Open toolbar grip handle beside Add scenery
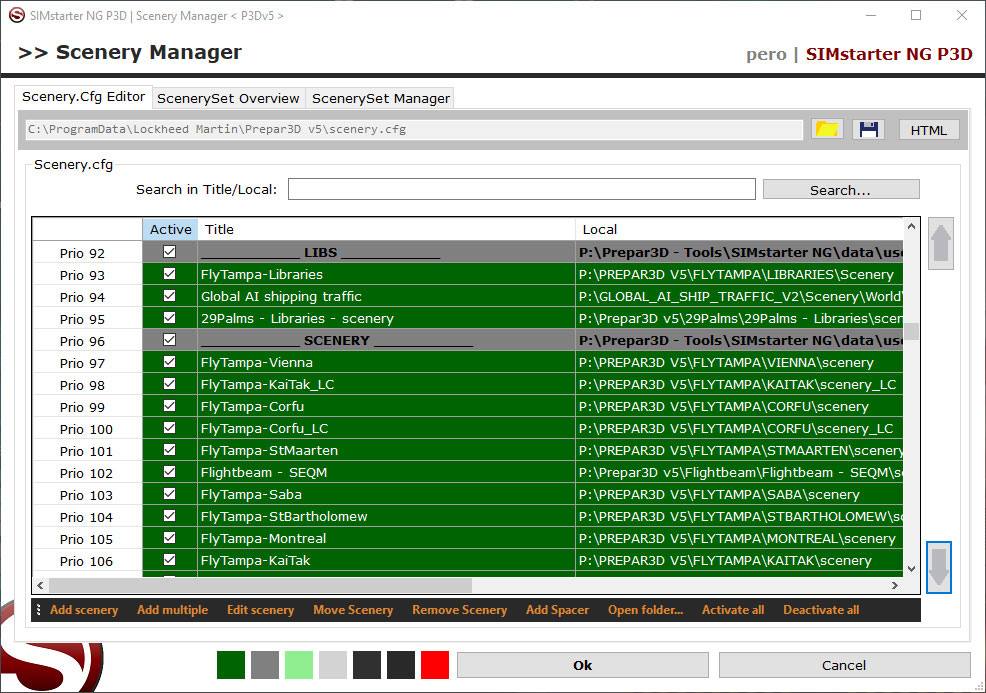Viewport: 986px width, 693px height. click(38, 609)
